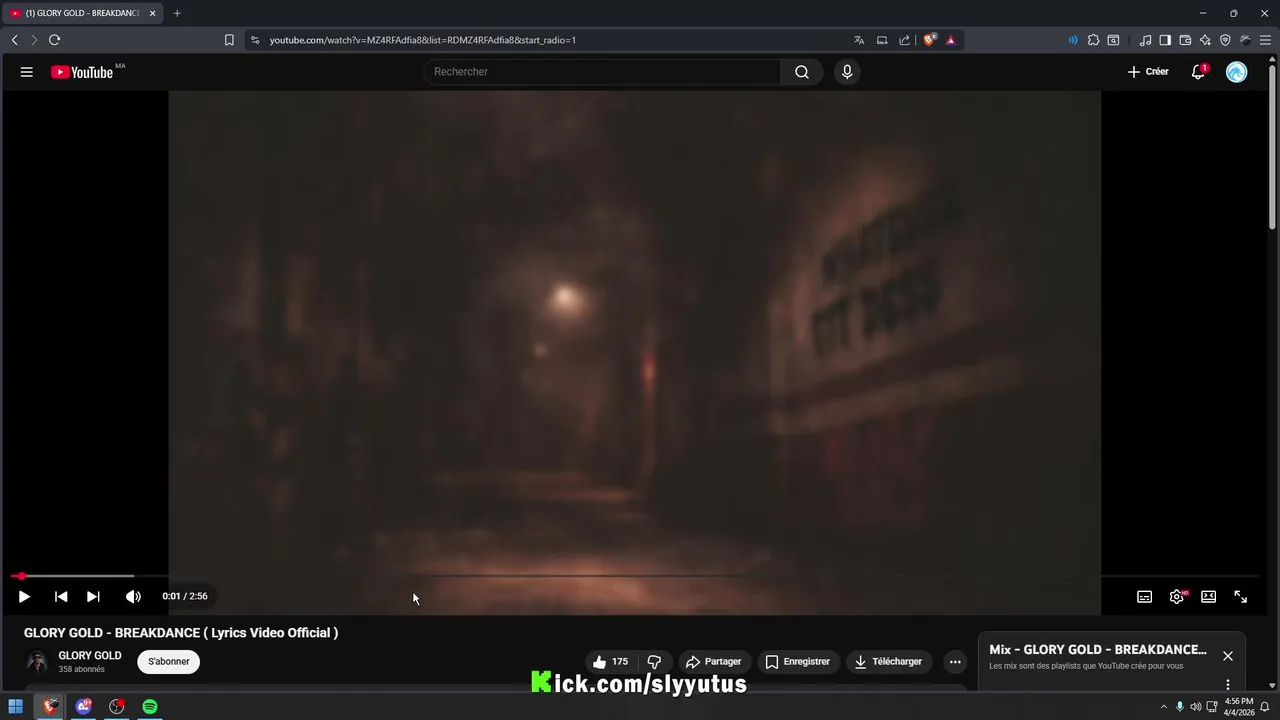
Task: Close the GLORY GOLD browser tab
Action: 152,13
